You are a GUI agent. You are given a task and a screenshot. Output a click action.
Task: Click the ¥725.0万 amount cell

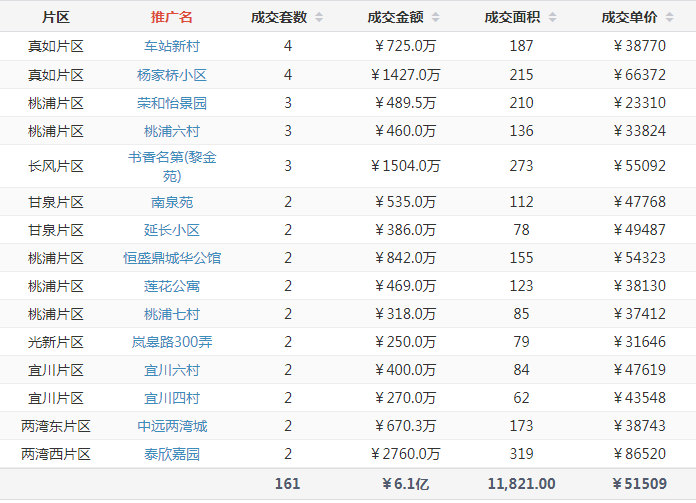405,46
